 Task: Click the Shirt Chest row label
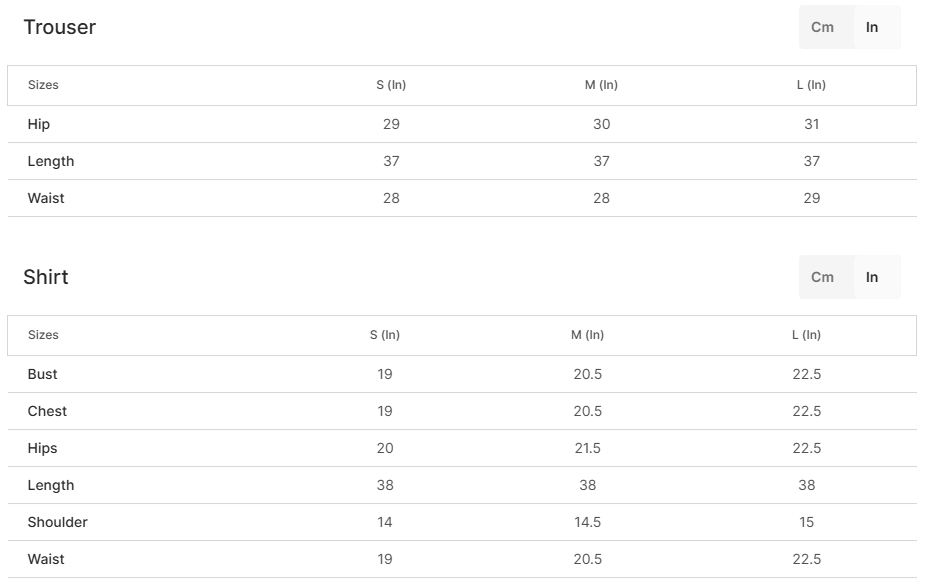47,411
